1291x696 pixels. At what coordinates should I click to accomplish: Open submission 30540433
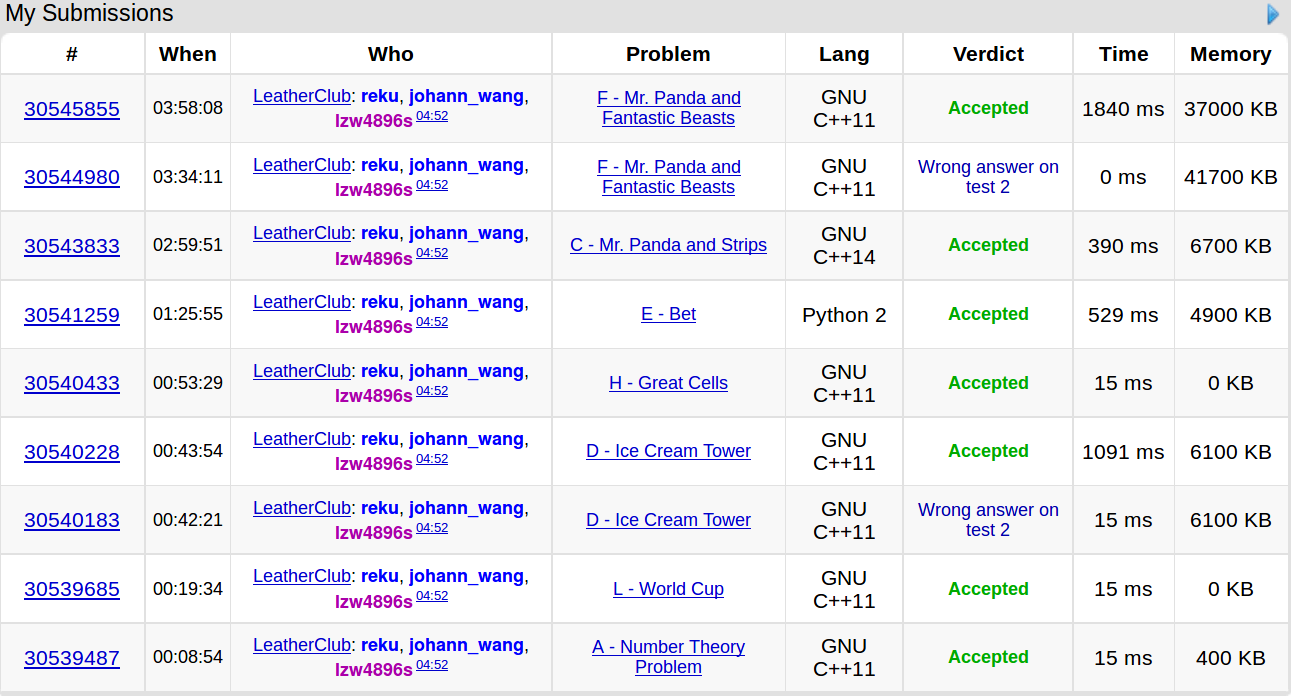72,383
